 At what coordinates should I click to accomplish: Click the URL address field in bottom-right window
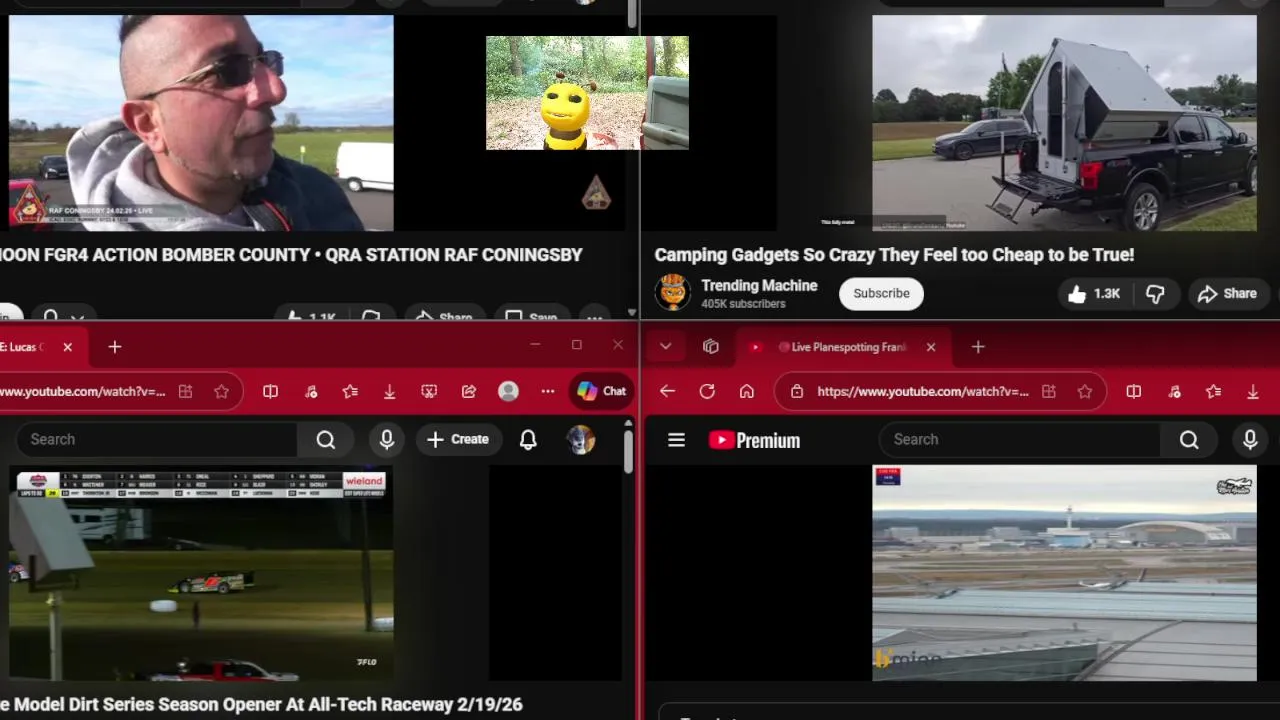pyautogui.click(x=922, y=392)
